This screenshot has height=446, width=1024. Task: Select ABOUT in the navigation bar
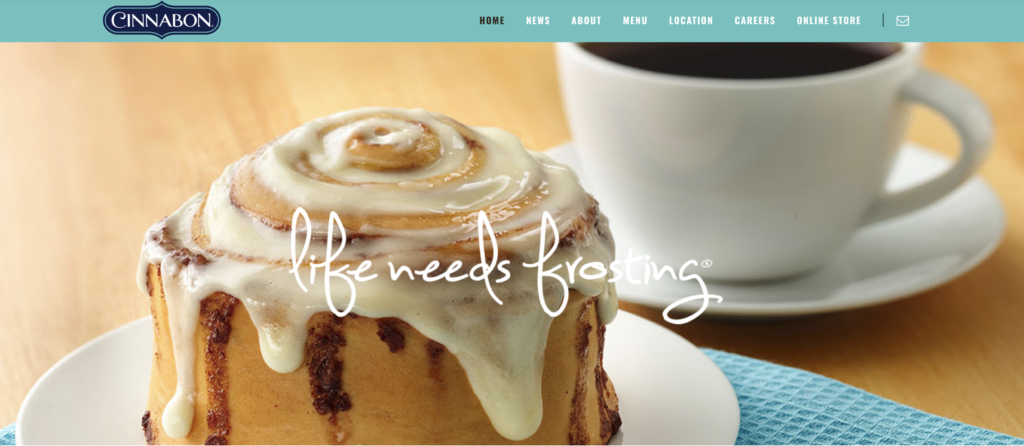tap(586, 21)
